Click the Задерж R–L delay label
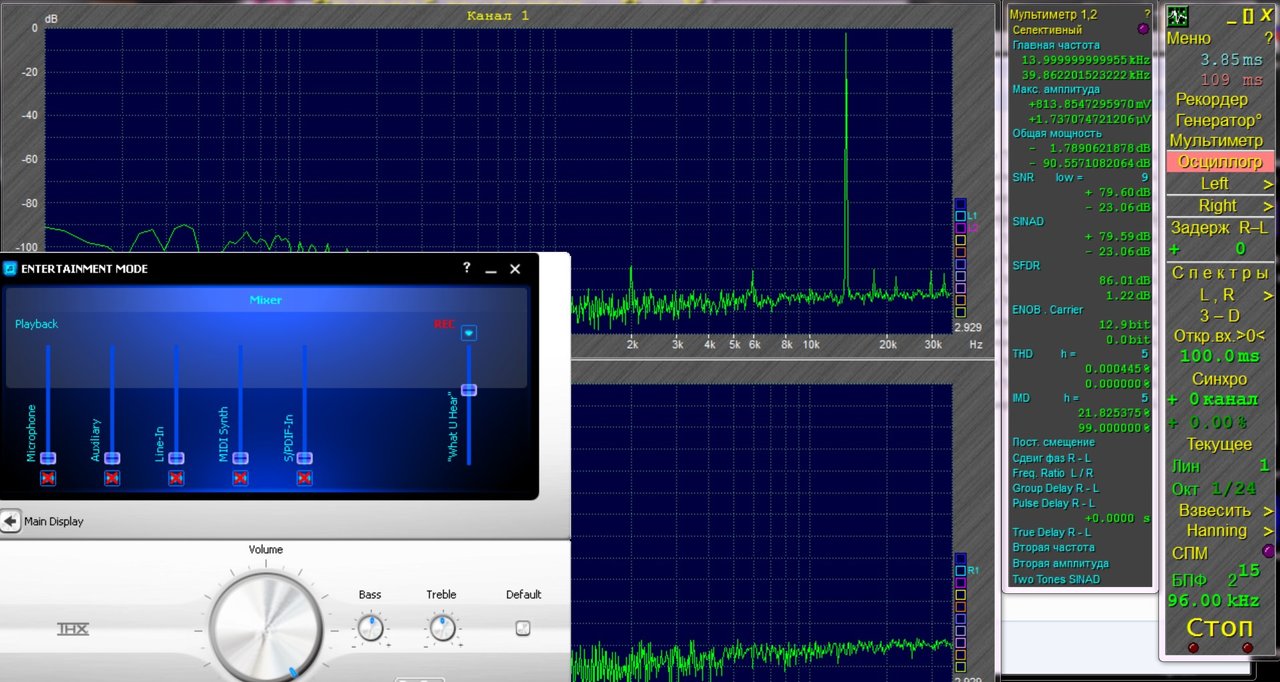 [1220, 228]
